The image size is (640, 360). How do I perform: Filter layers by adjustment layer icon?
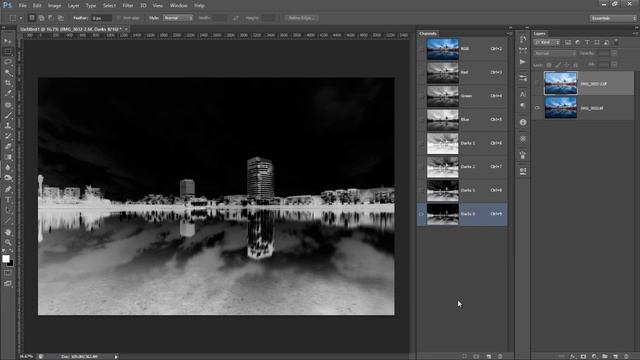click(578, 42)
